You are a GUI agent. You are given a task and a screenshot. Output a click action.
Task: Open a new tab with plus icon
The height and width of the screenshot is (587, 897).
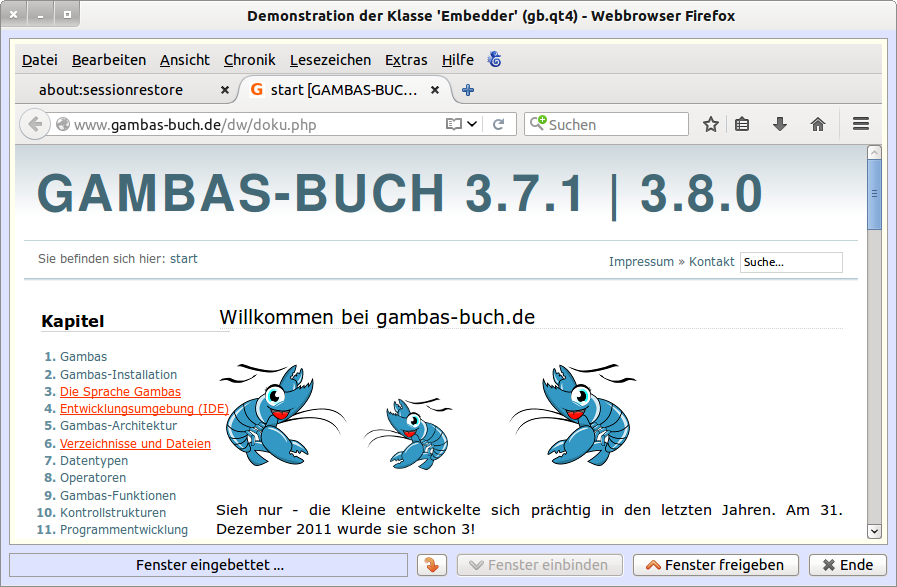pyautogui.click(x=467, y=90)
